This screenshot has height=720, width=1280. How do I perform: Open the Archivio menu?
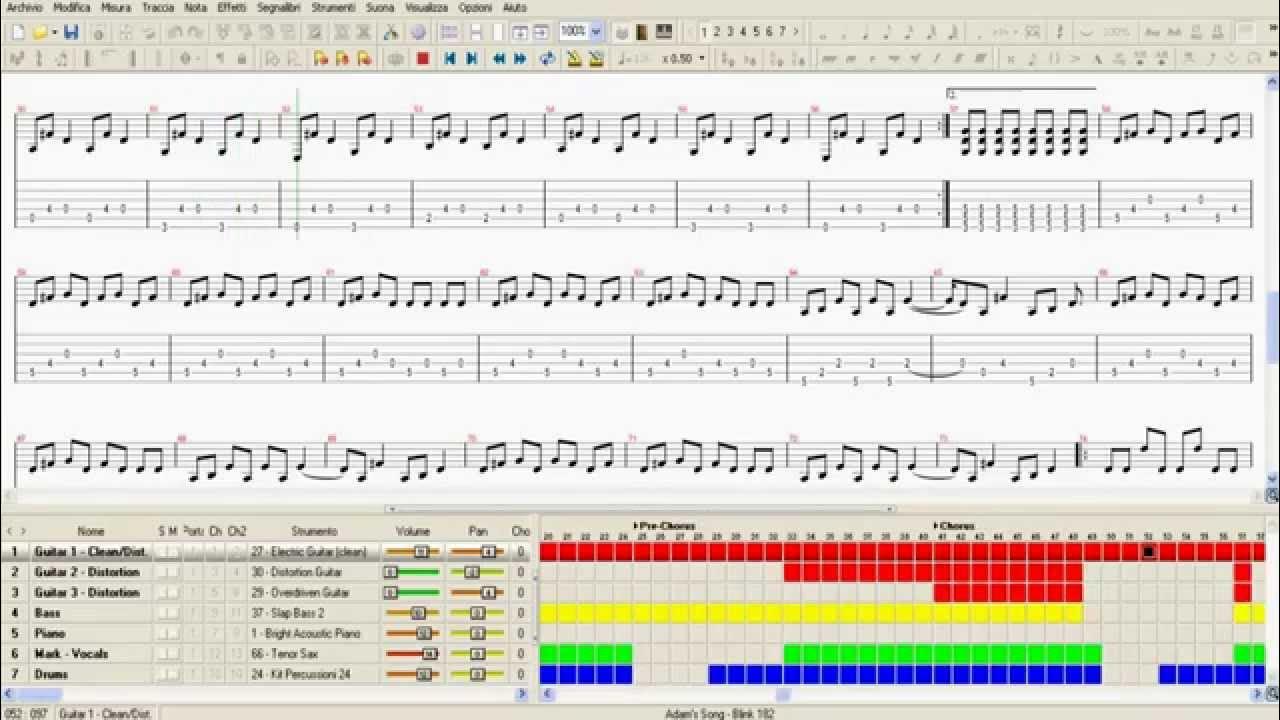tap(24, 7)
